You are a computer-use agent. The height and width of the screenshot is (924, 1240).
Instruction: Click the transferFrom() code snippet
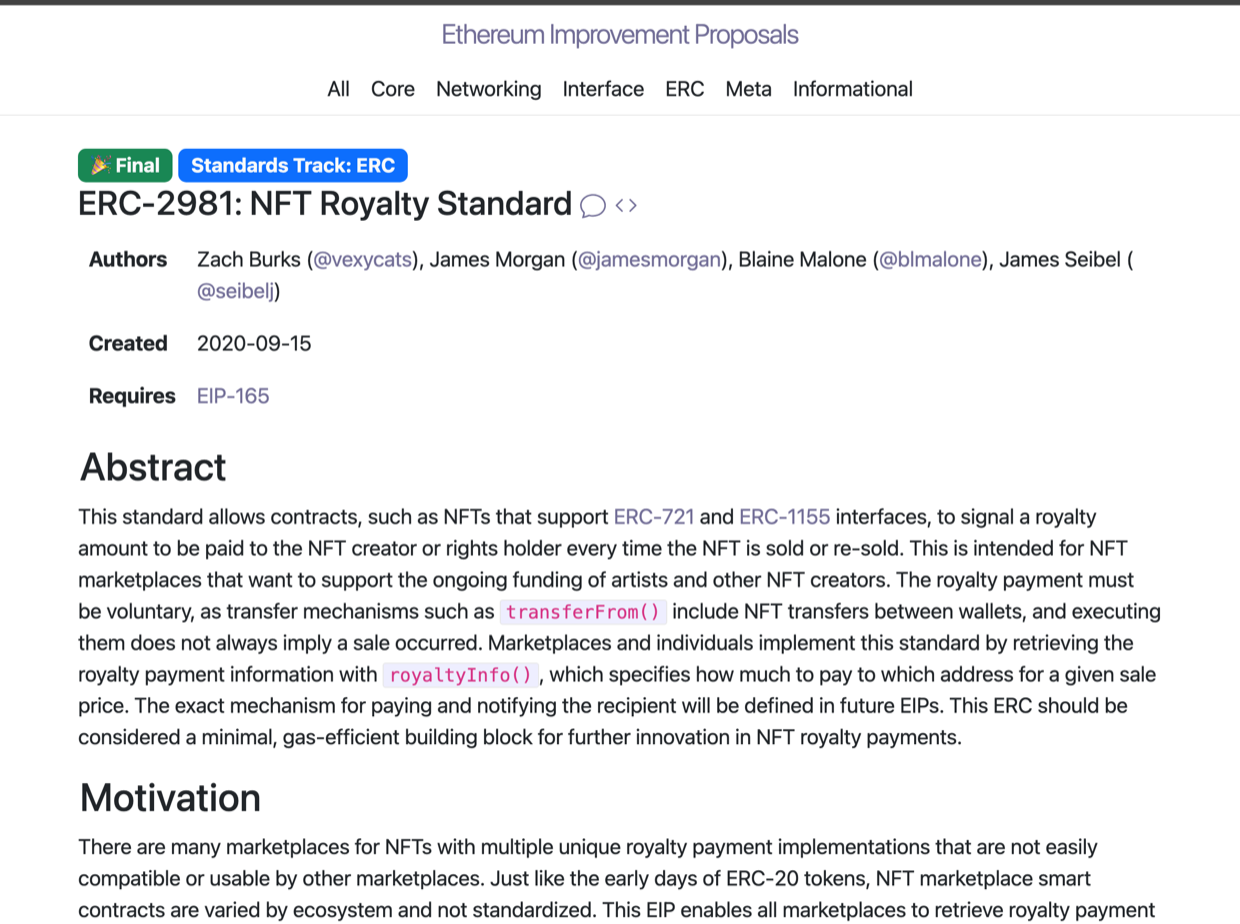[x=584, y=612]
